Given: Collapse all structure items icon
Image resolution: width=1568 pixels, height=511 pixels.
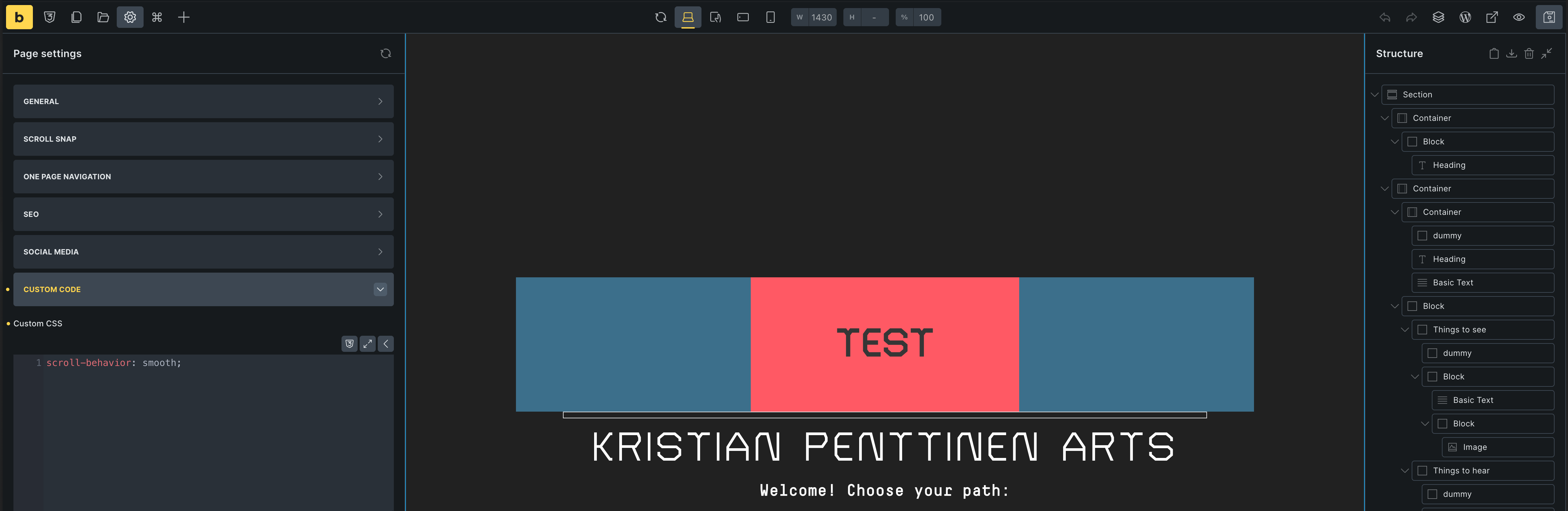Looking at the screenshot, I should (1547, 54).
